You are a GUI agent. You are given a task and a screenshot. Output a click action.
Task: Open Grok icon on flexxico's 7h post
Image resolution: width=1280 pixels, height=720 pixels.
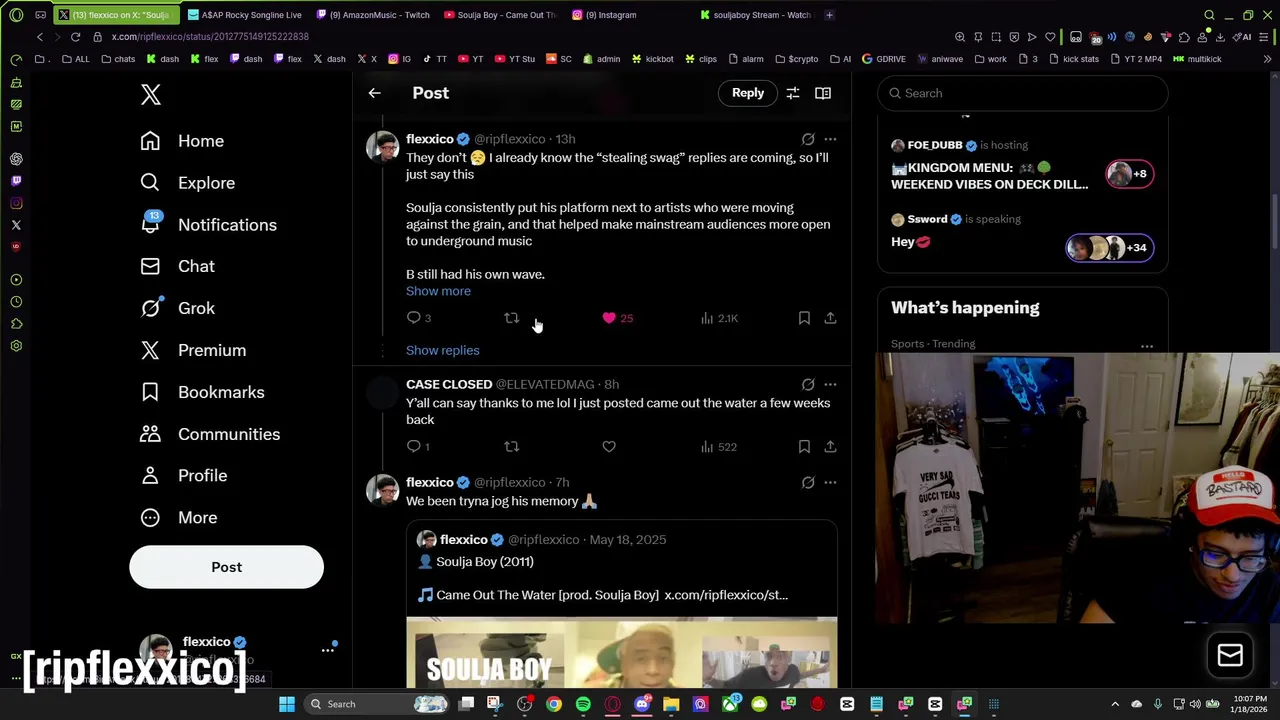(x=808, y=482)
